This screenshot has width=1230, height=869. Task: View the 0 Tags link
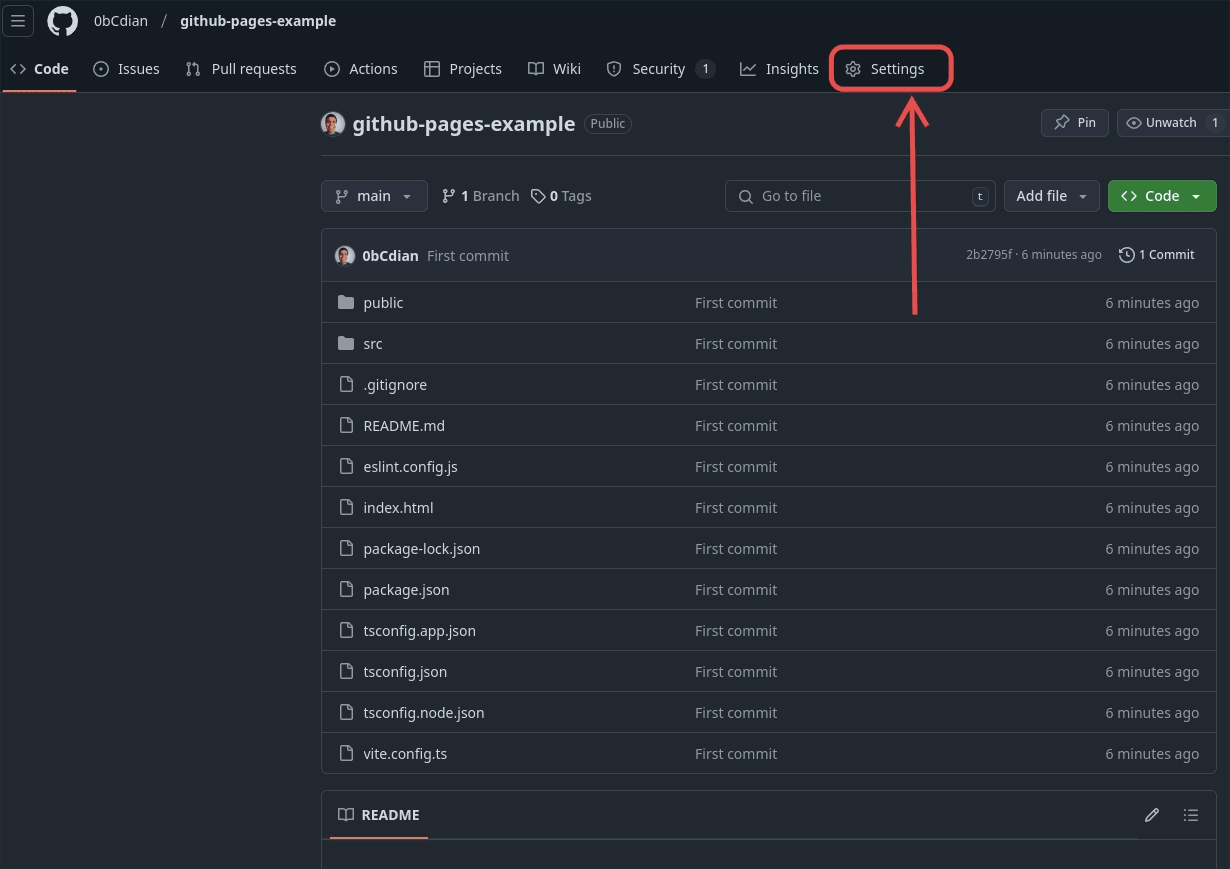tap(561, 196)
